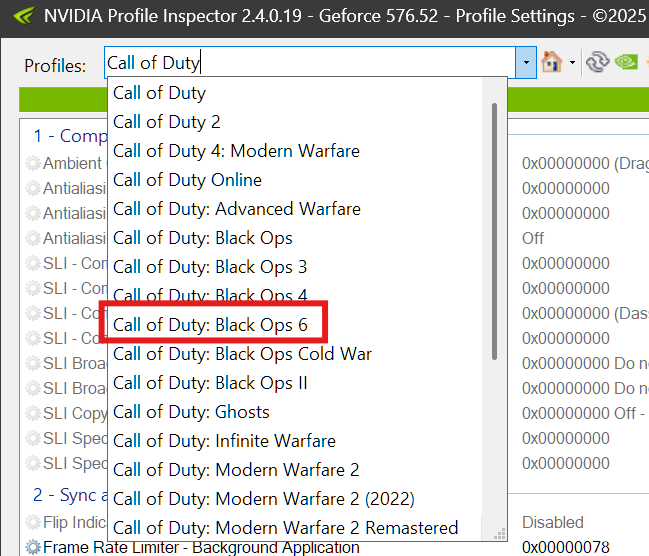Screen dimensions: 649x556
Task: Click the Ambient setting row label
Action: pos(72,163)
